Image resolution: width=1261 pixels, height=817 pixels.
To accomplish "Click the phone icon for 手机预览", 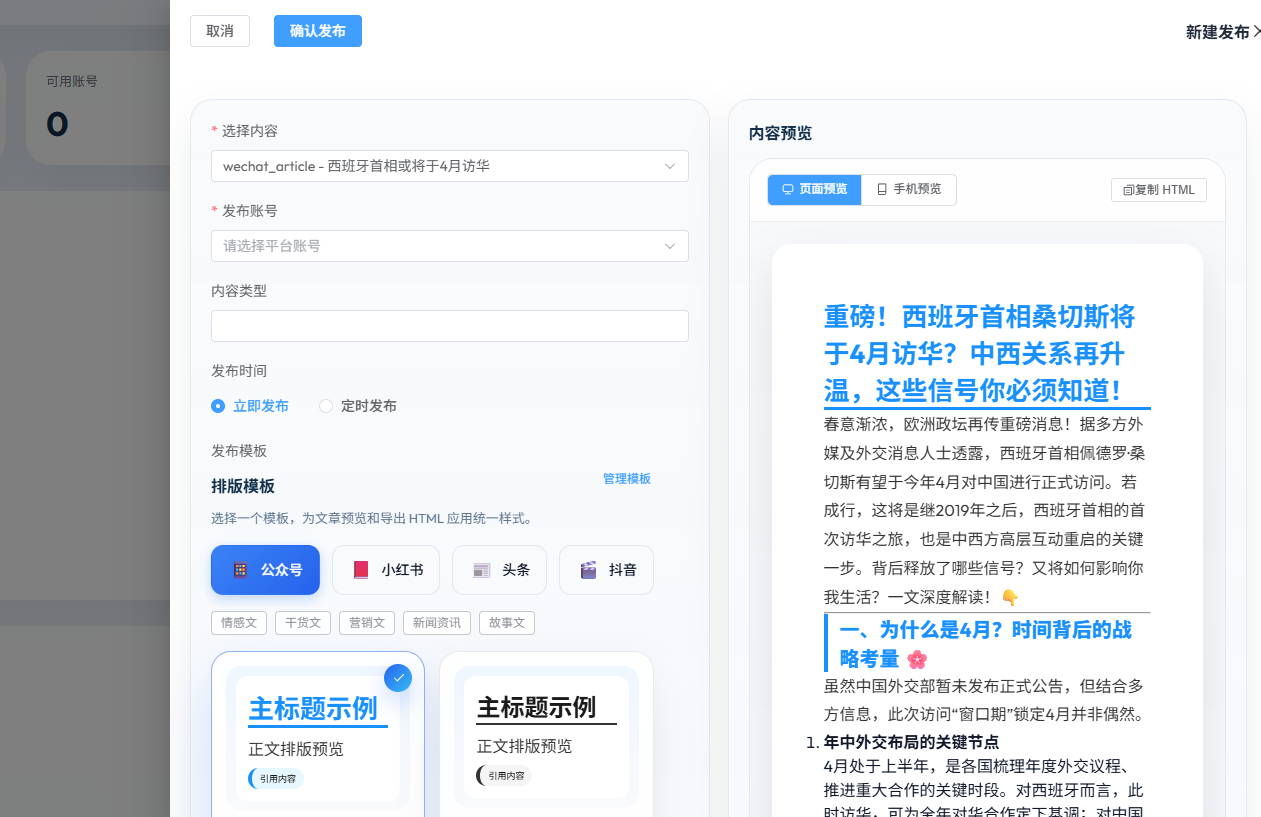I will pos(882,189).
